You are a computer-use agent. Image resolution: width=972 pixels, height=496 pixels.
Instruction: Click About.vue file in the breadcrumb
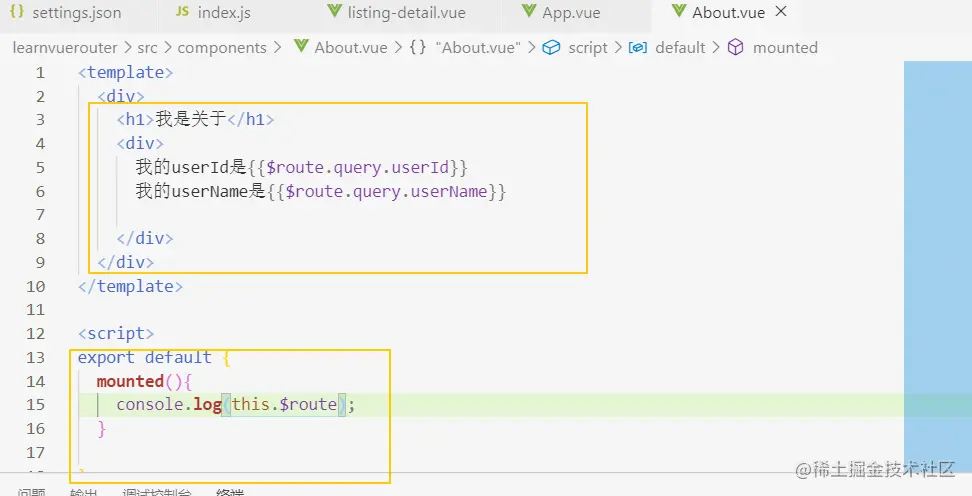coord(351,48)
